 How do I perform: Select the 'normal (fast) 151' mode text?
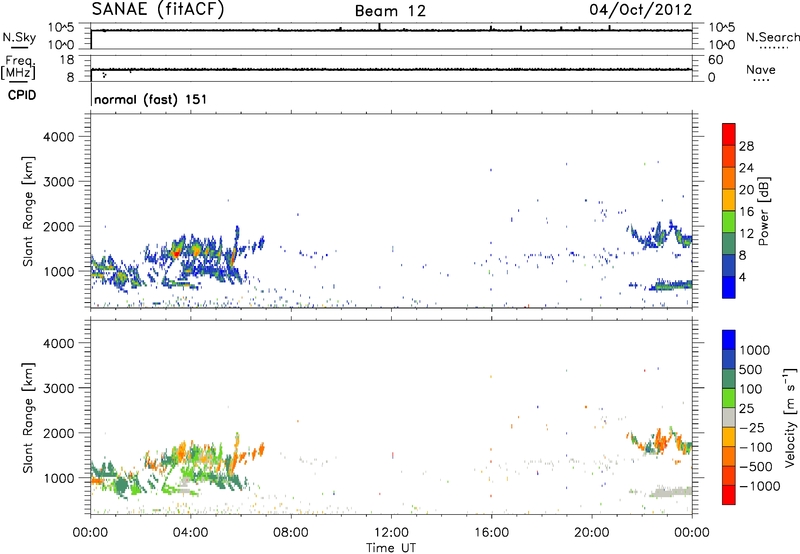[151, 99]
